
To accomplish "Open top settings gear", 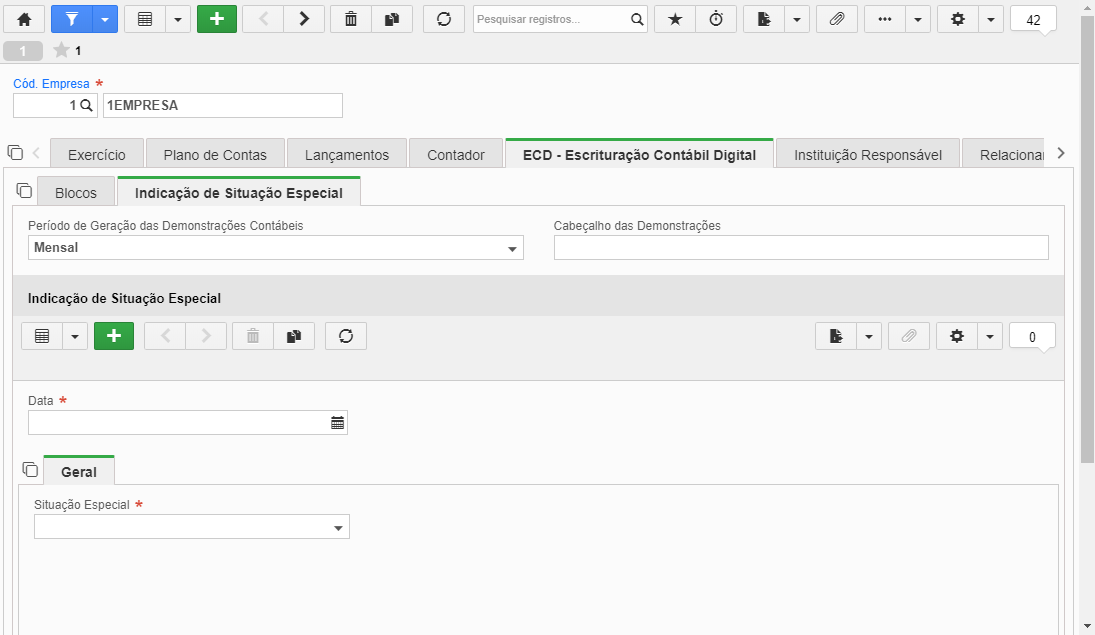I will pos(957,20).
